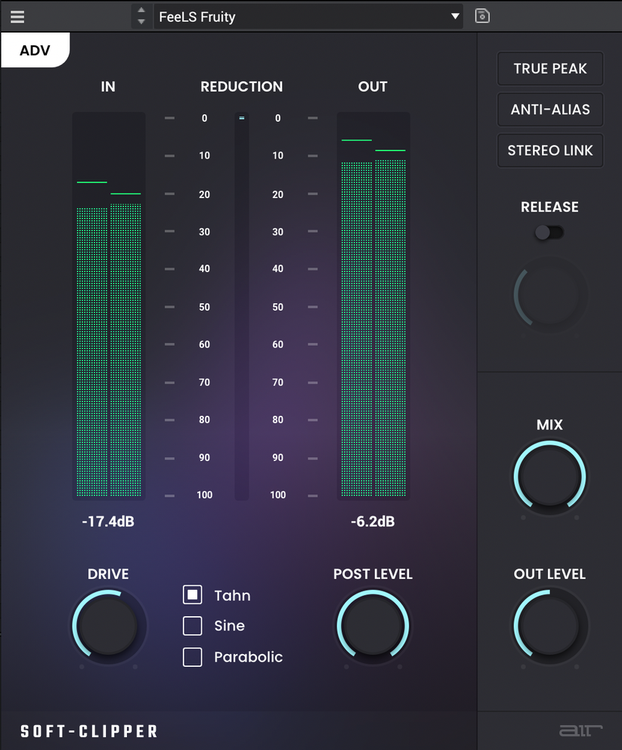Enable the True Peak button

[x=550, y=69]
